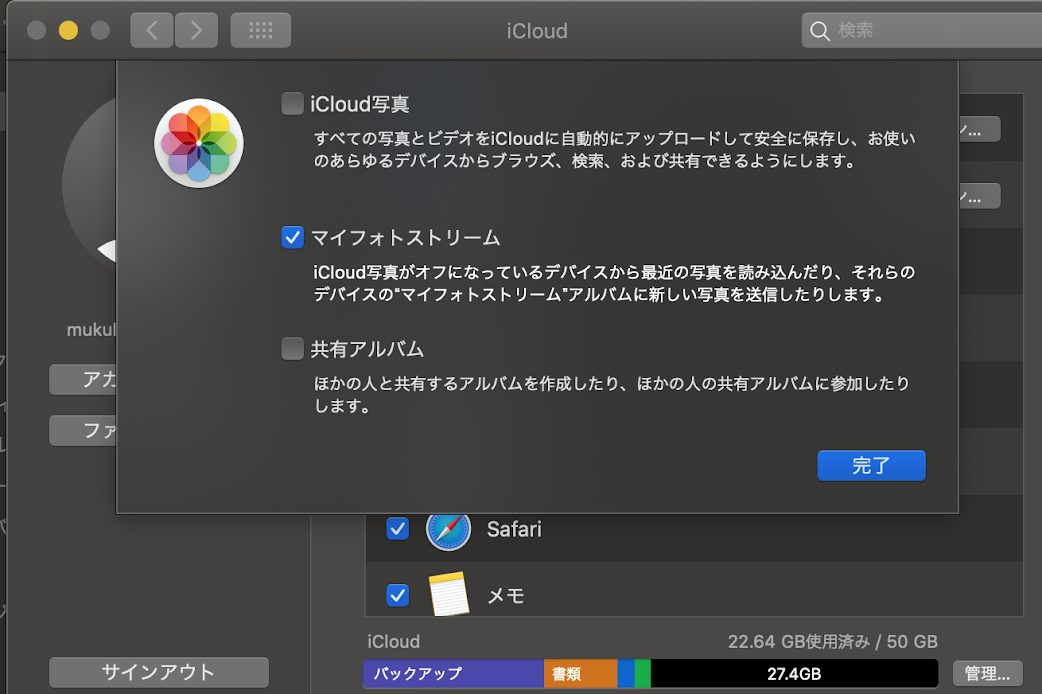Viewport: 1042px width, 694px height.
Task: Go forward with the right chevron
Action: tap(196, 31)
